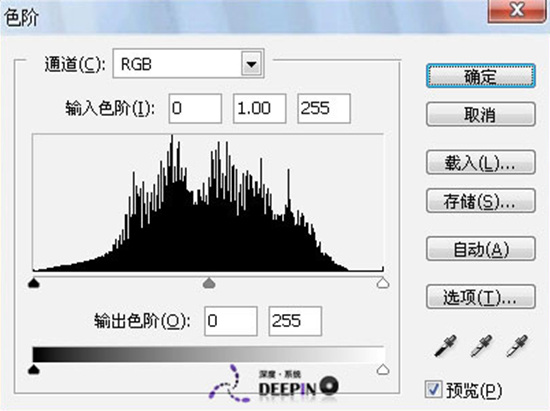Click the input levels highlight field 255

324,108
